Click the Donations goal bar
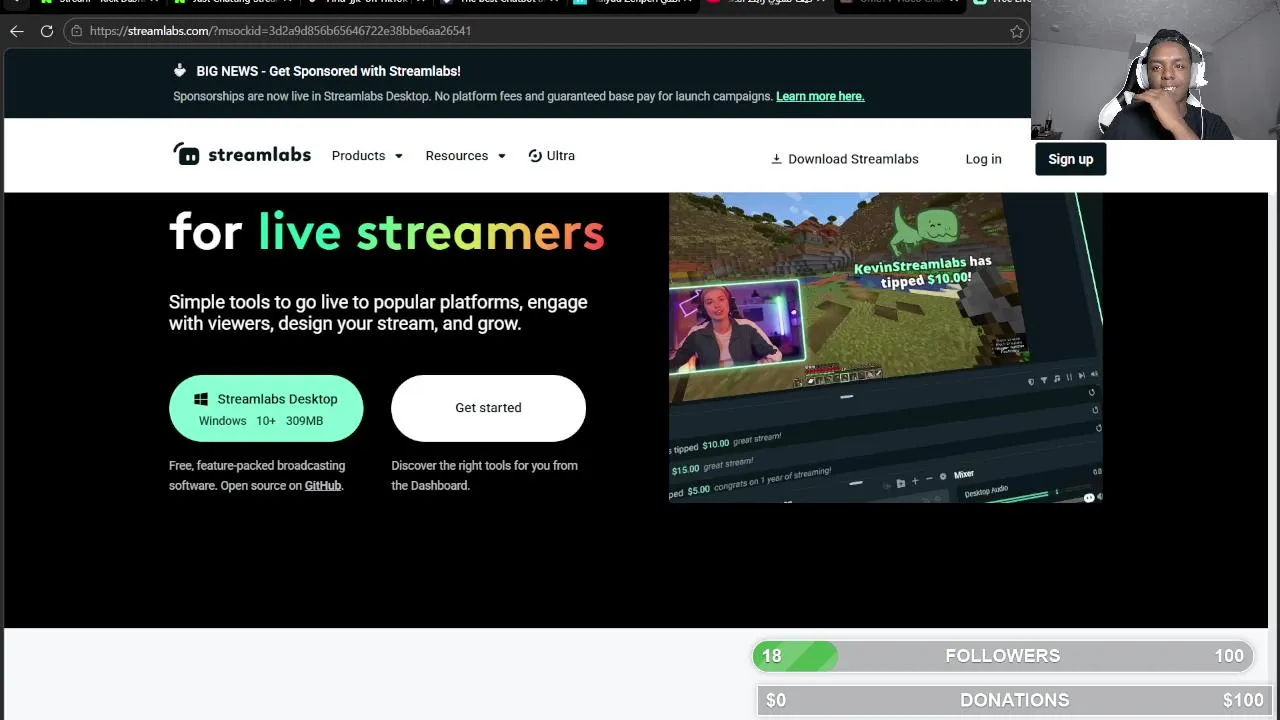Image resolution: width=1280 pixels, height=720 pixels. coord(1015,700)
